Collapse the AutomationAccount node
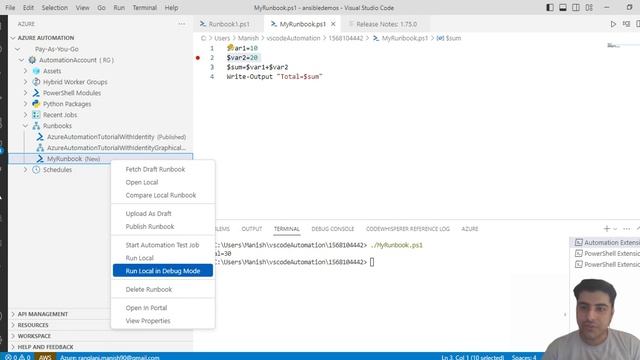Screen dimensions: 640x360 21,60
